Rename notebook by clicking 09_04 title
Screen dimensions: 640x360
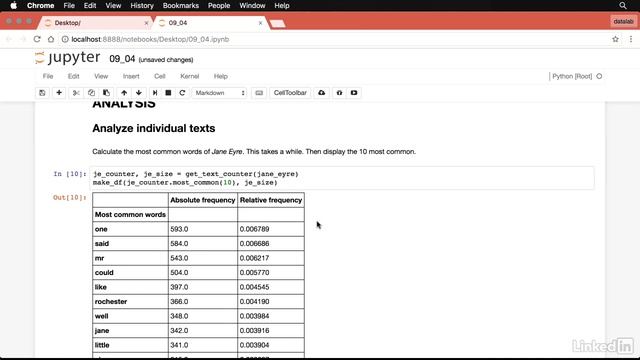tap(122, 59)
